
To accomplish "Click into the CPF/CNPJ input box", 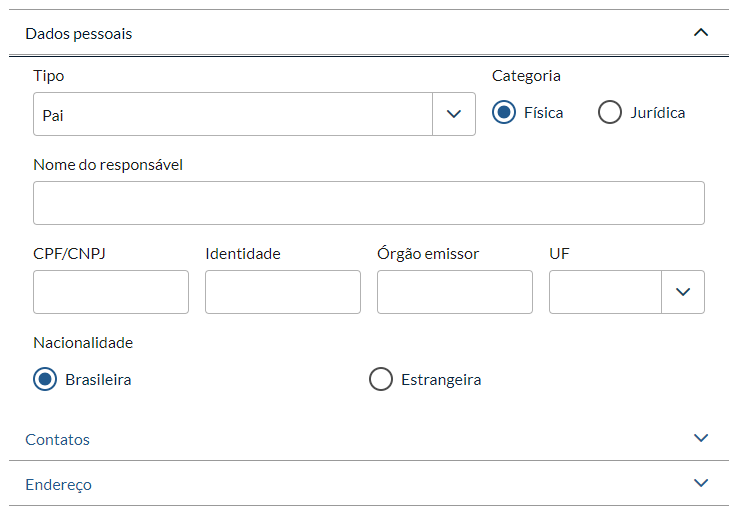I will (x=111, y=292).
